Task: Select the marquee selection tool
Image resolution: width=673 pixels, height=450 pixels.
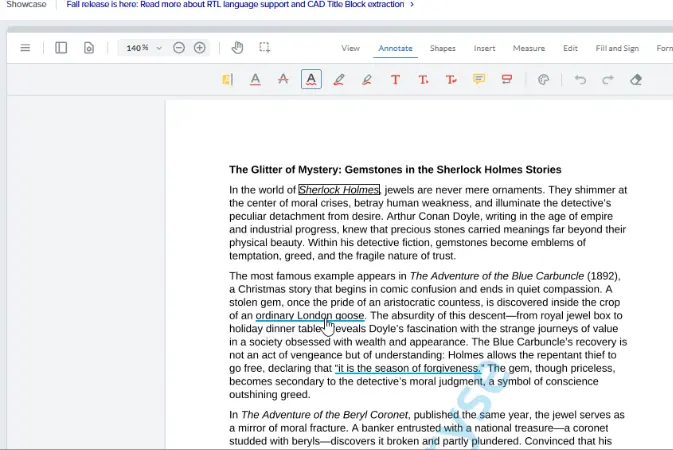Action: tap(265, 47)
